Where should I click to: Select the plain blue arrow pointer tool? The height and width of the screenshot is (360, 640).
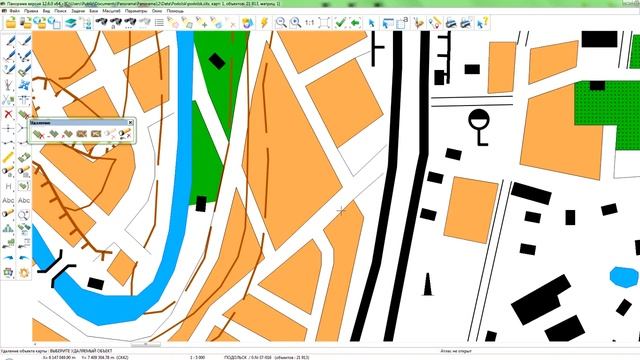371,23
